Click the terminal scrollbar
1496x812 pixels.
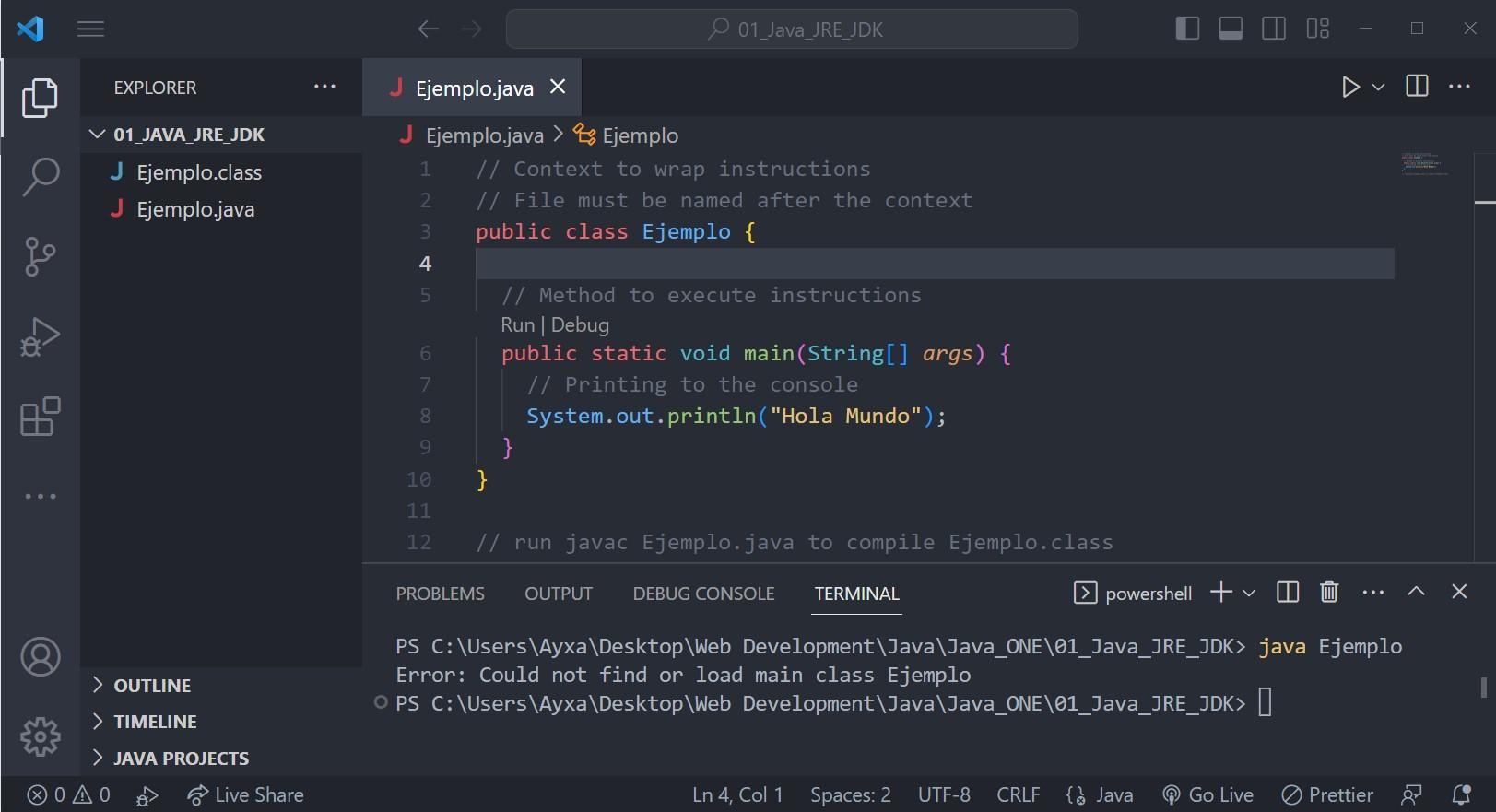coord(1482,688)
